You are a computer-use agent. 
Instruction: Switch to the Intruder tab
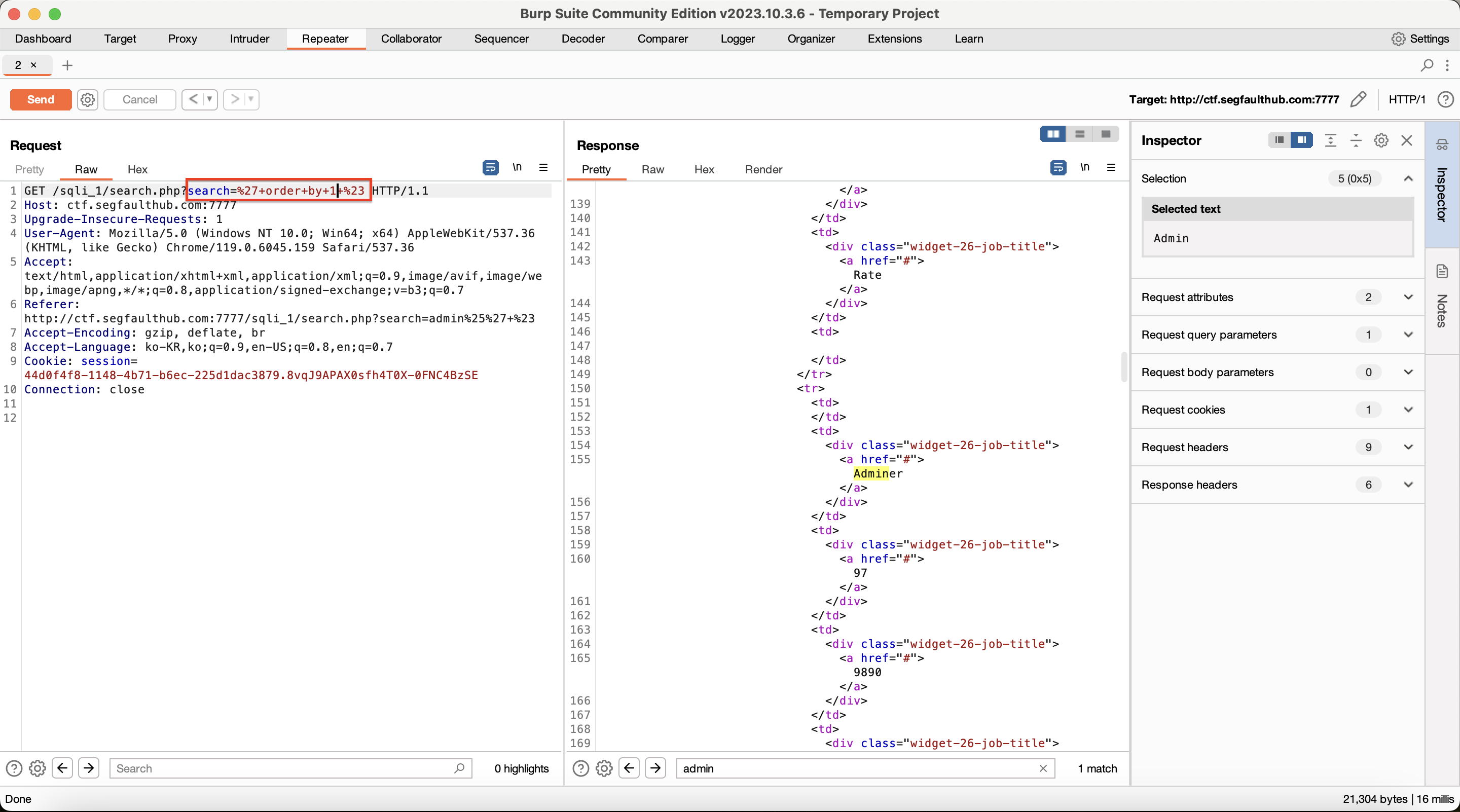tap(249, 39)
